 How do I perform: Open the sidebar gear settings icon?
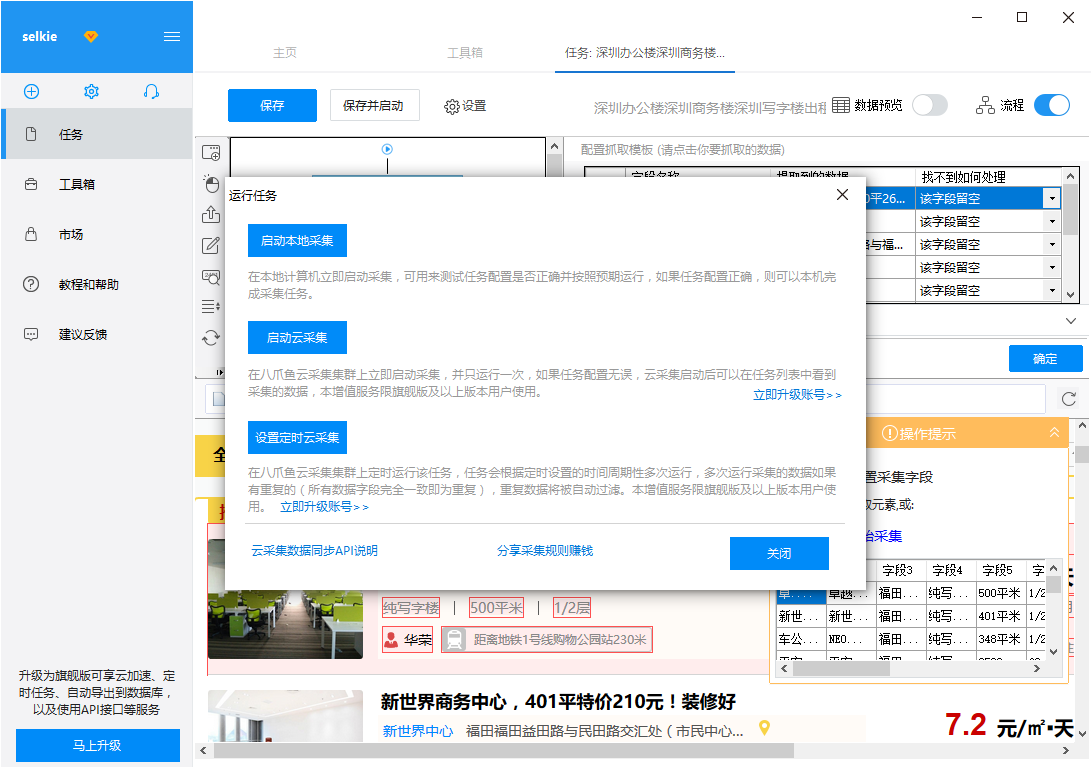coord(91,91)
